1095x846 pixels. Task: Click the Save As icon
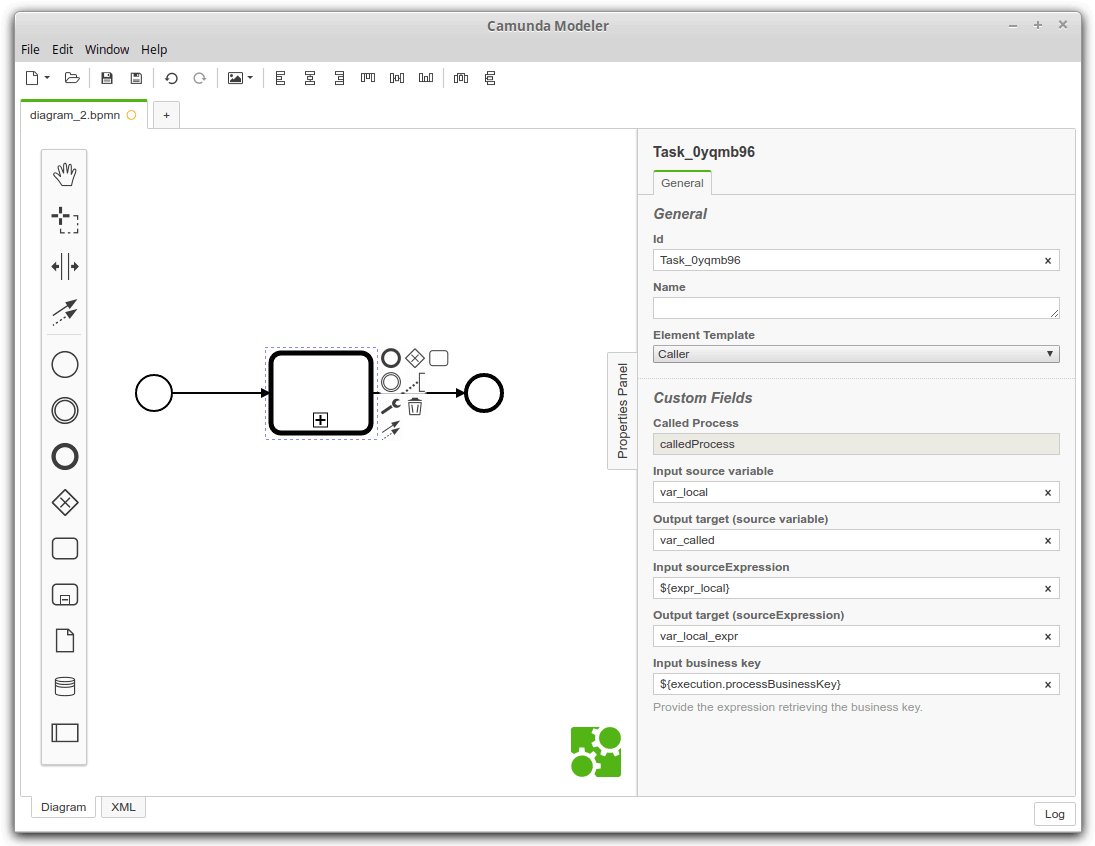[136, 78]
